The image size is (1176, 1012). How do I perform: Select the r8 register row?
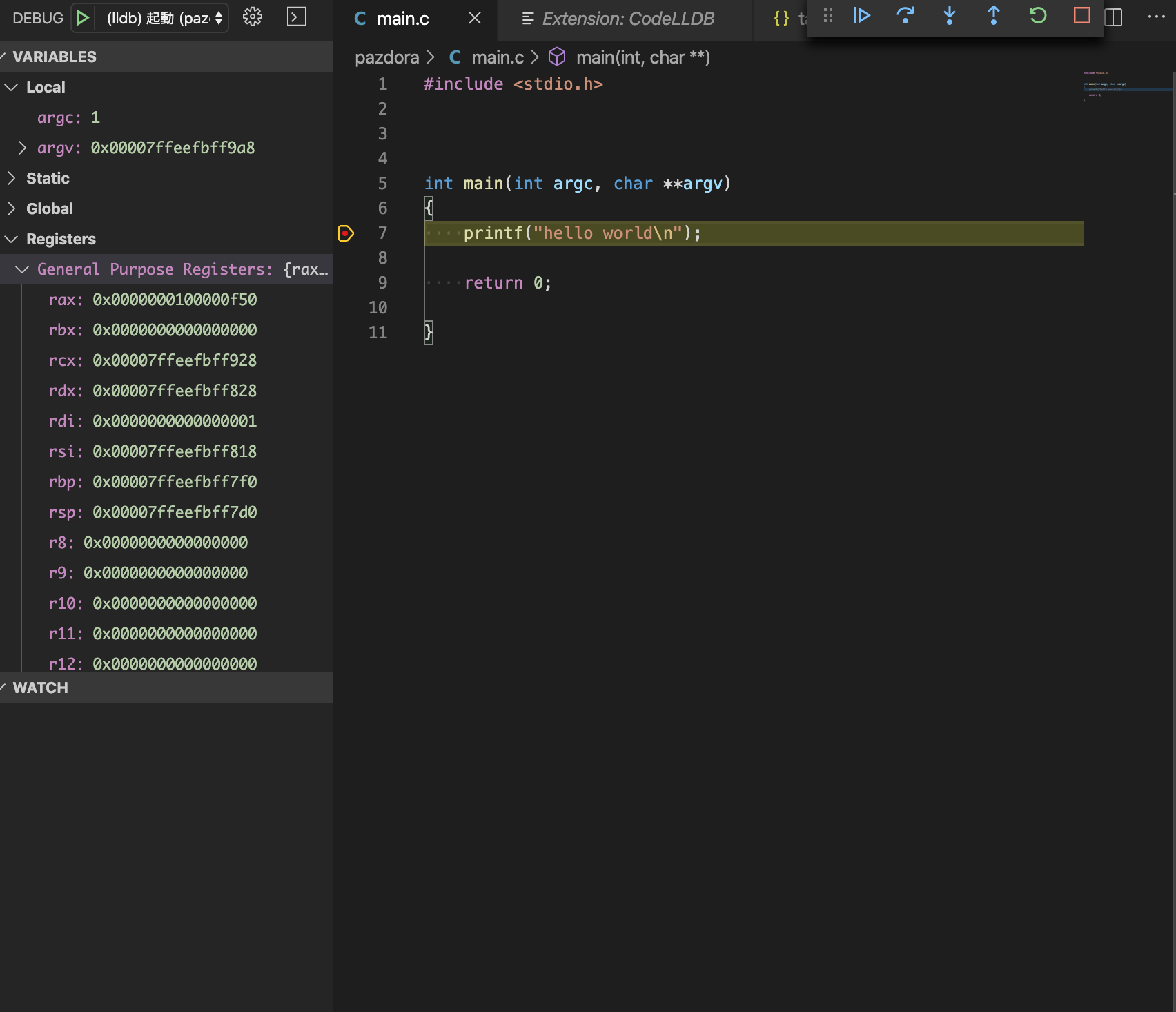[166, 543]
